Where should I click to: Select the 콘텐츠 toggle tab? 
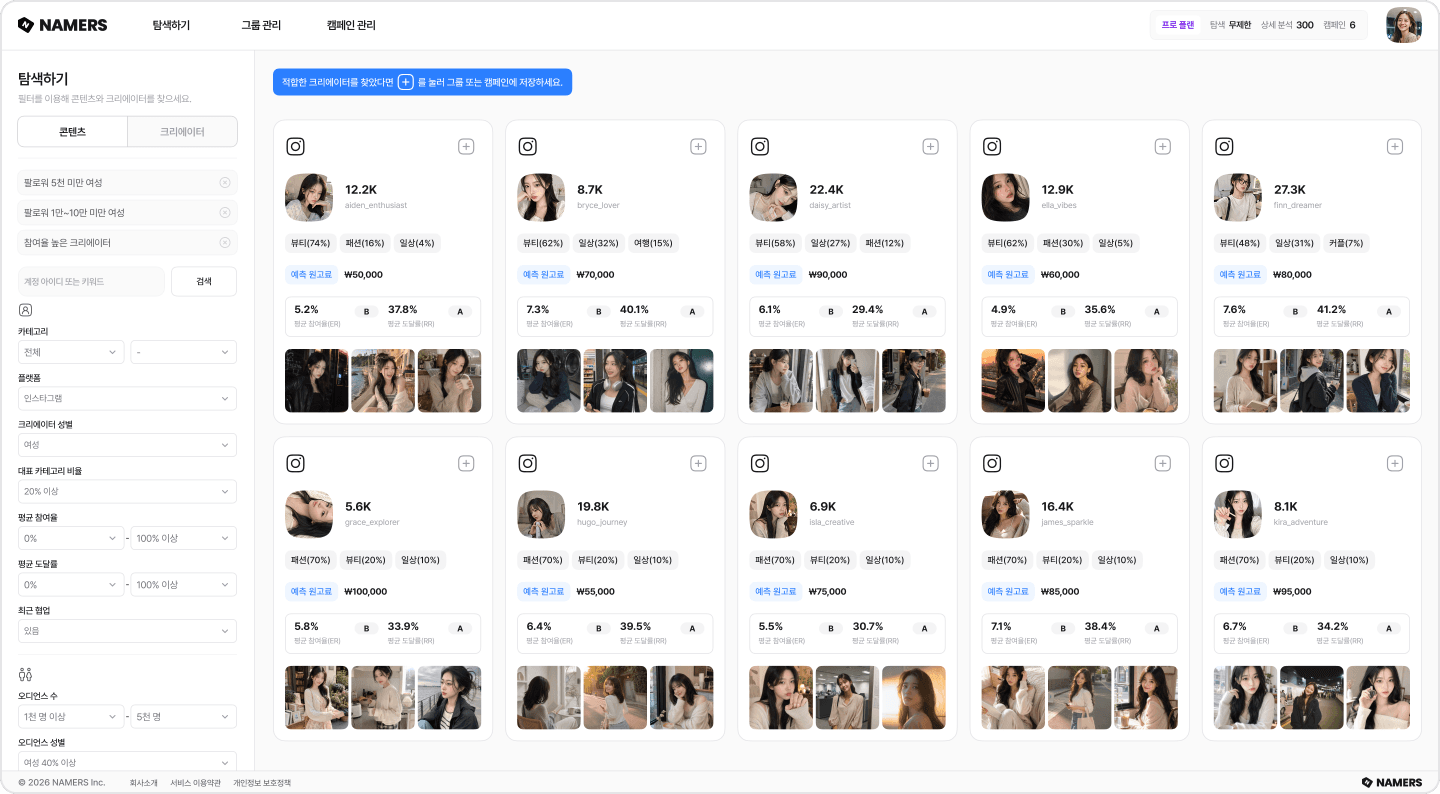[x=73, y=132]
